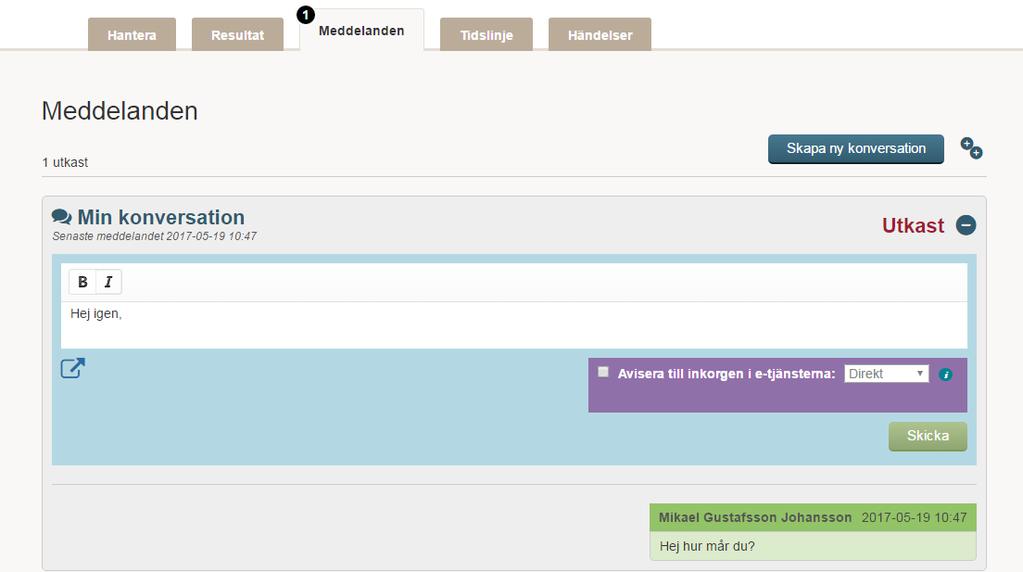1023x572 pixels.
Task: Click the speech bubbles conversation icon
Action: click(x=61, y=217)
